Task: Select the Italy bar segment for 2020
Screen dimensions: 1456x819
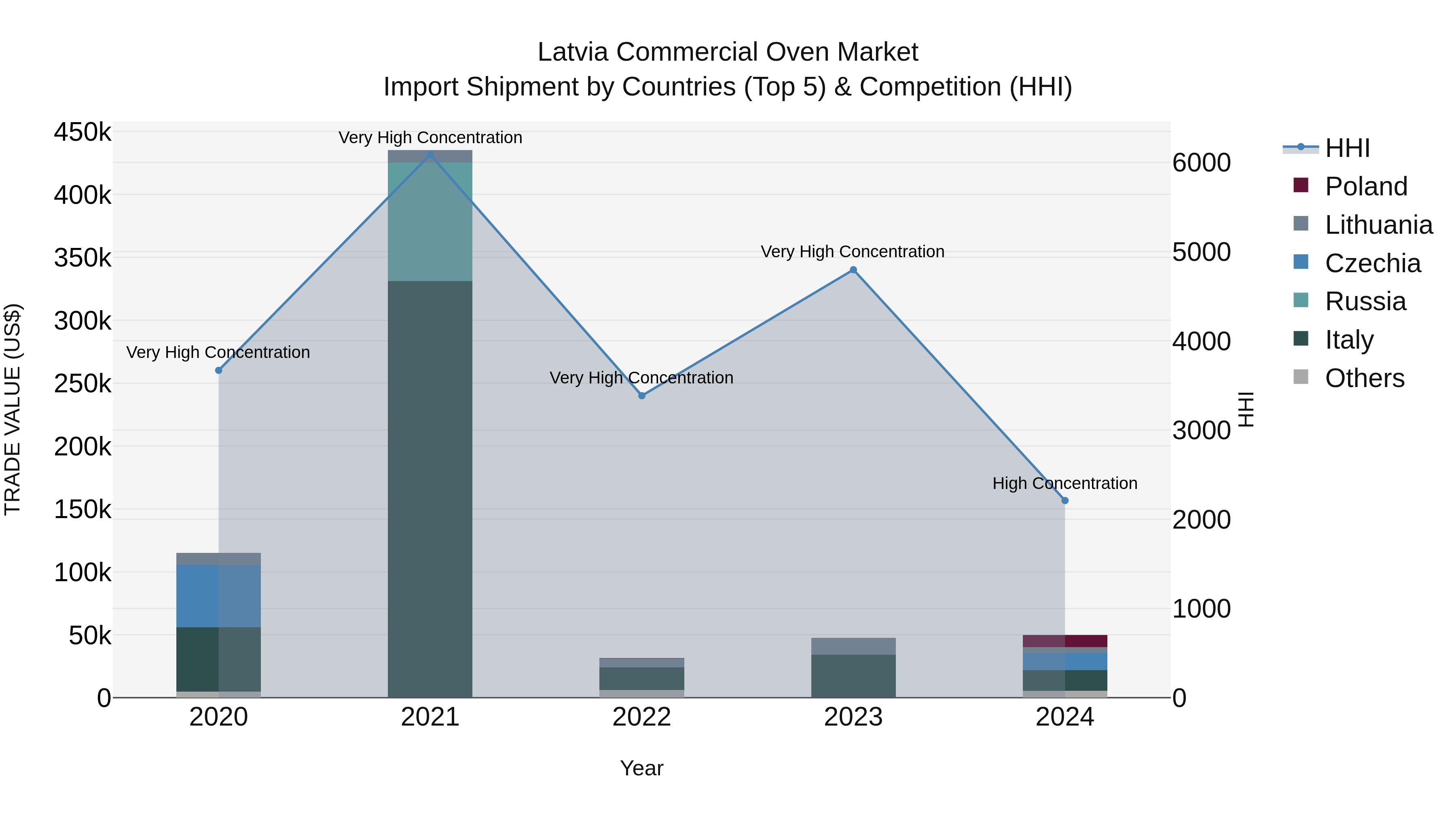Action: 219,659
